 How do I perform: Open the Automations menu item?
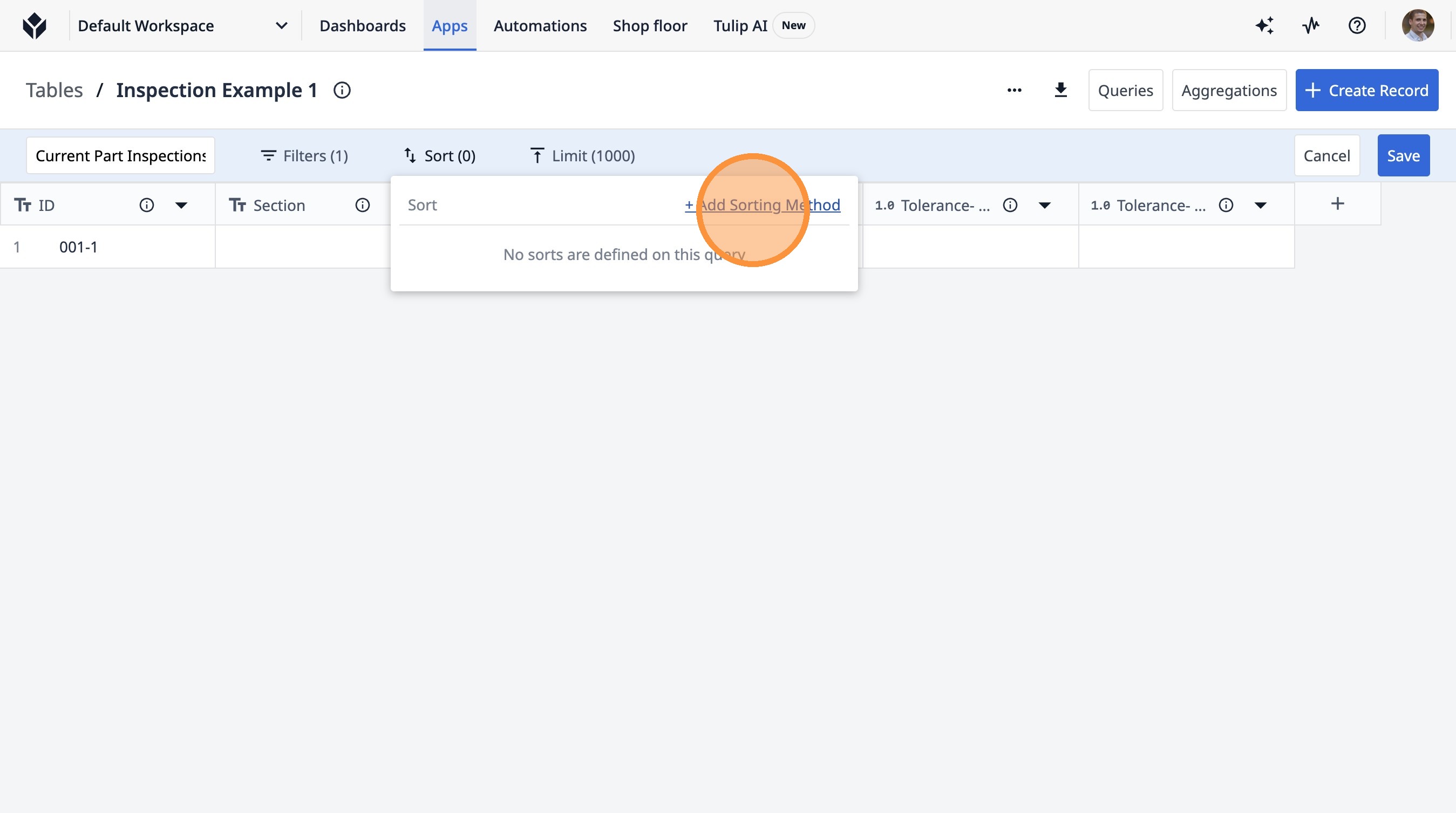pyautogui.click(x=540, y=25)
